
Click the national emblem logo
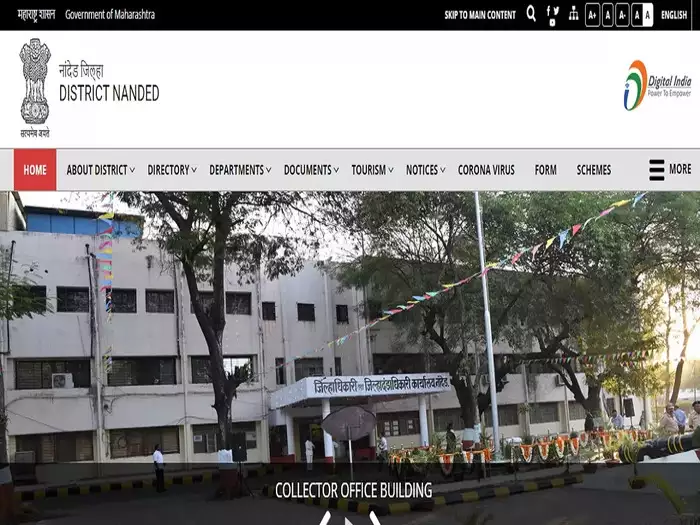click(35, 88)
